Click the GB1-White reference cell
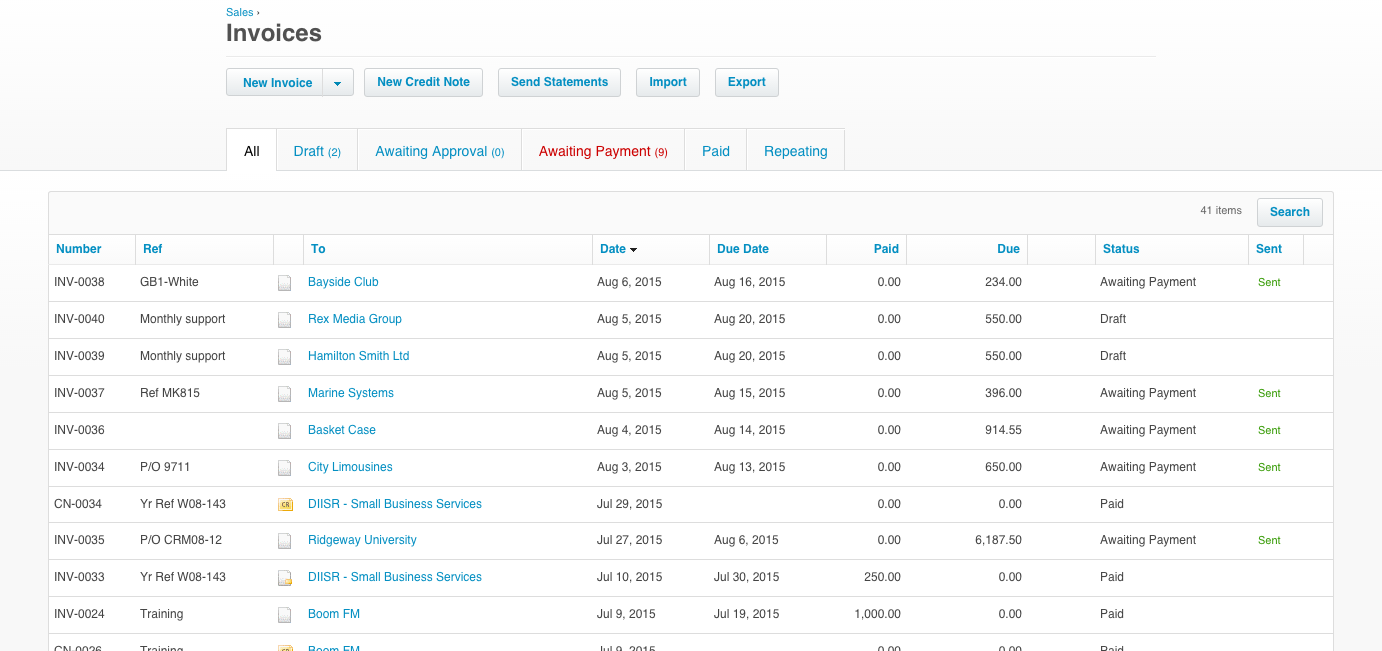Image resolution: width=1382 pixels, height=651 pixels. (169, 282)
